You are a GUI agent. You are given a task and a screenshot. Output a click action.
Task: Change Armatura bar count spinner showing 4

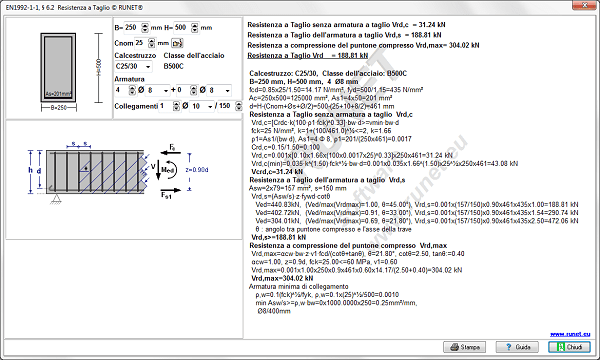[x=132, y=90]
